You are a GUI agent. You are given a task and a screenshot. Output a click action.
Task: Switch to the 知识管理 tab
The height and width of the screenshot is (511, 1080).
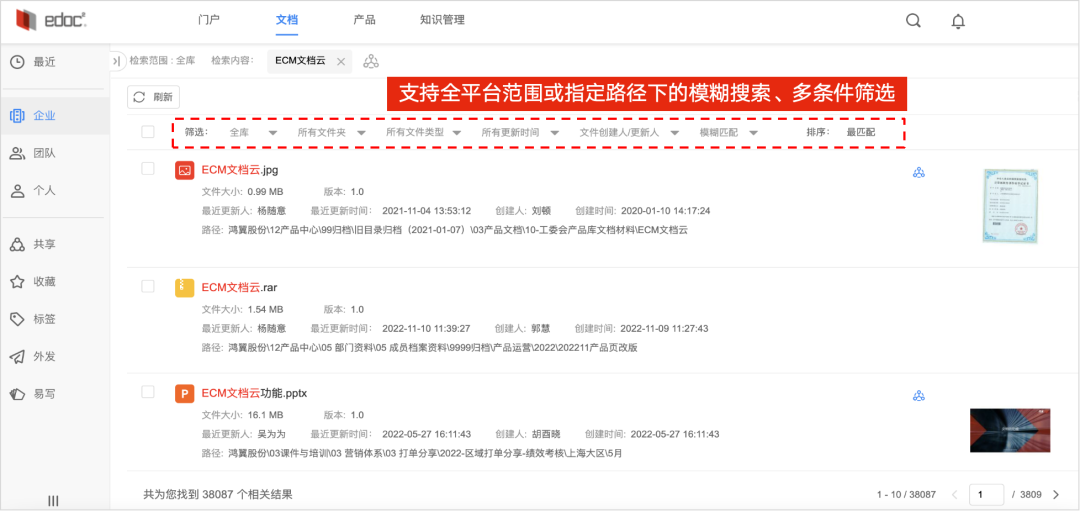tap(442, 20)
